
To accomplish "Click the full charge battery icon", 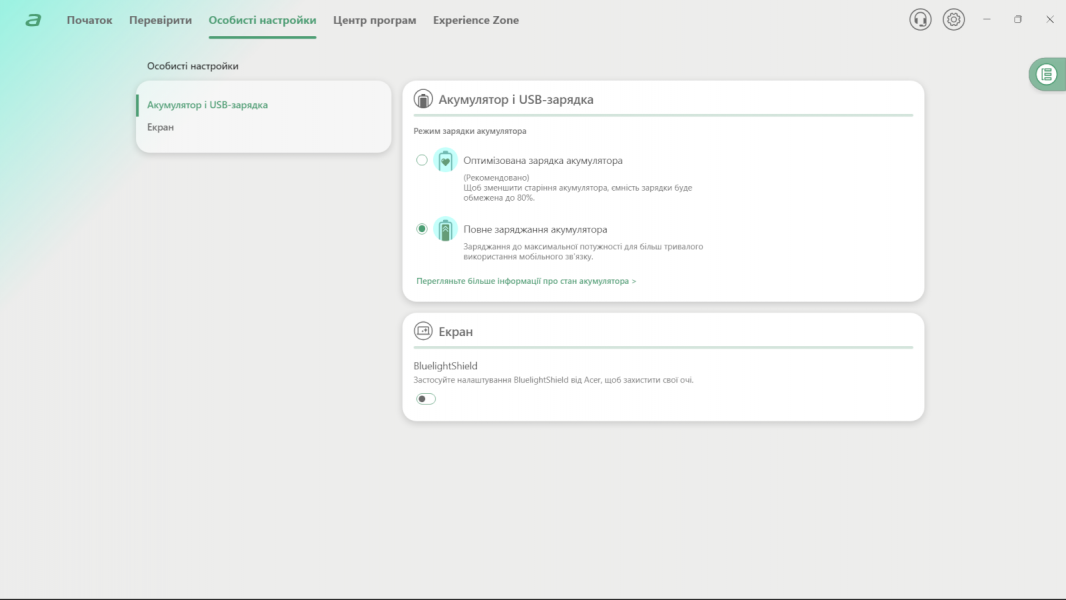I will [x=446, y=229].
